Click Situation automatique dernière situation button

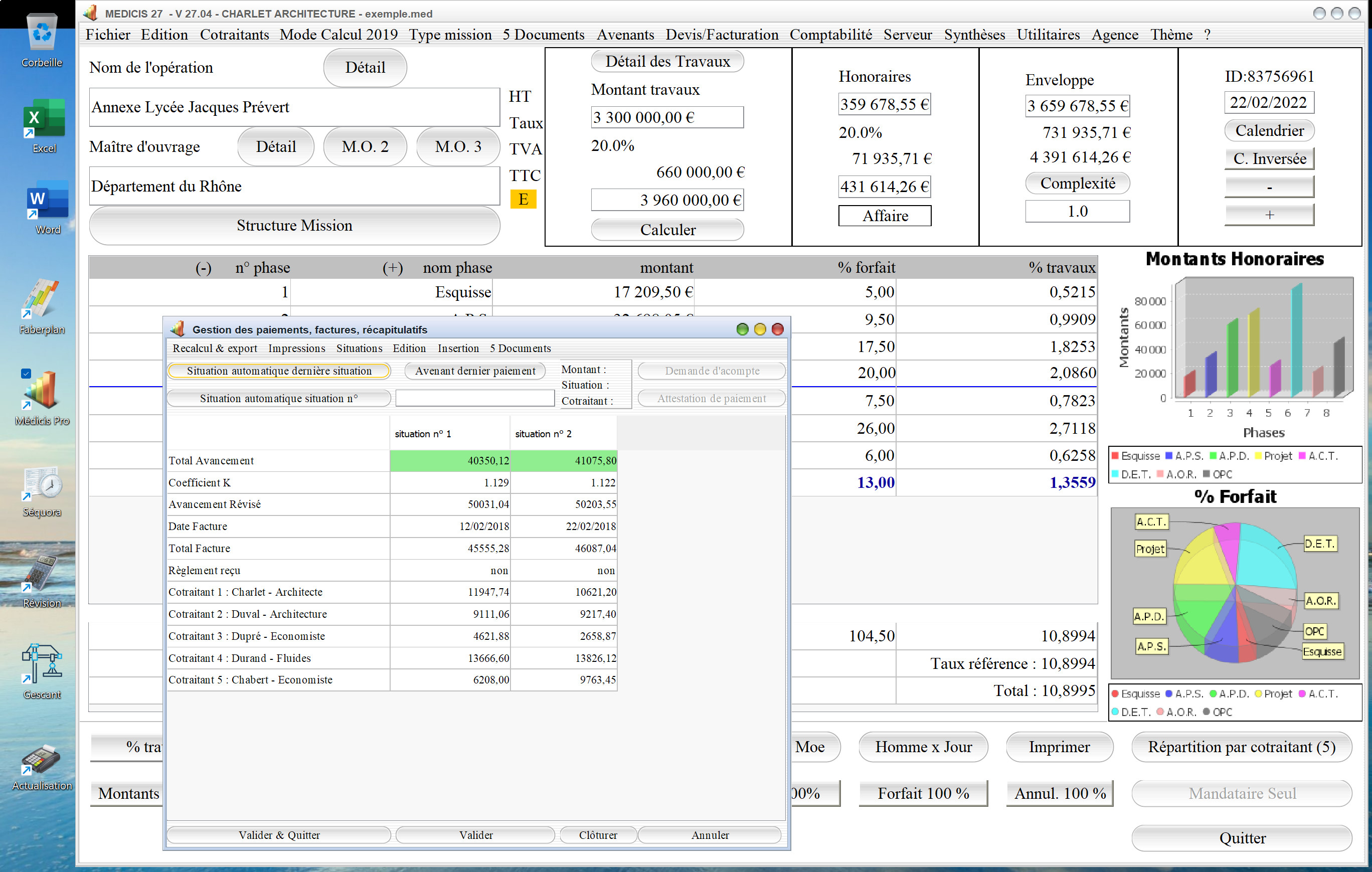[279, 371]
